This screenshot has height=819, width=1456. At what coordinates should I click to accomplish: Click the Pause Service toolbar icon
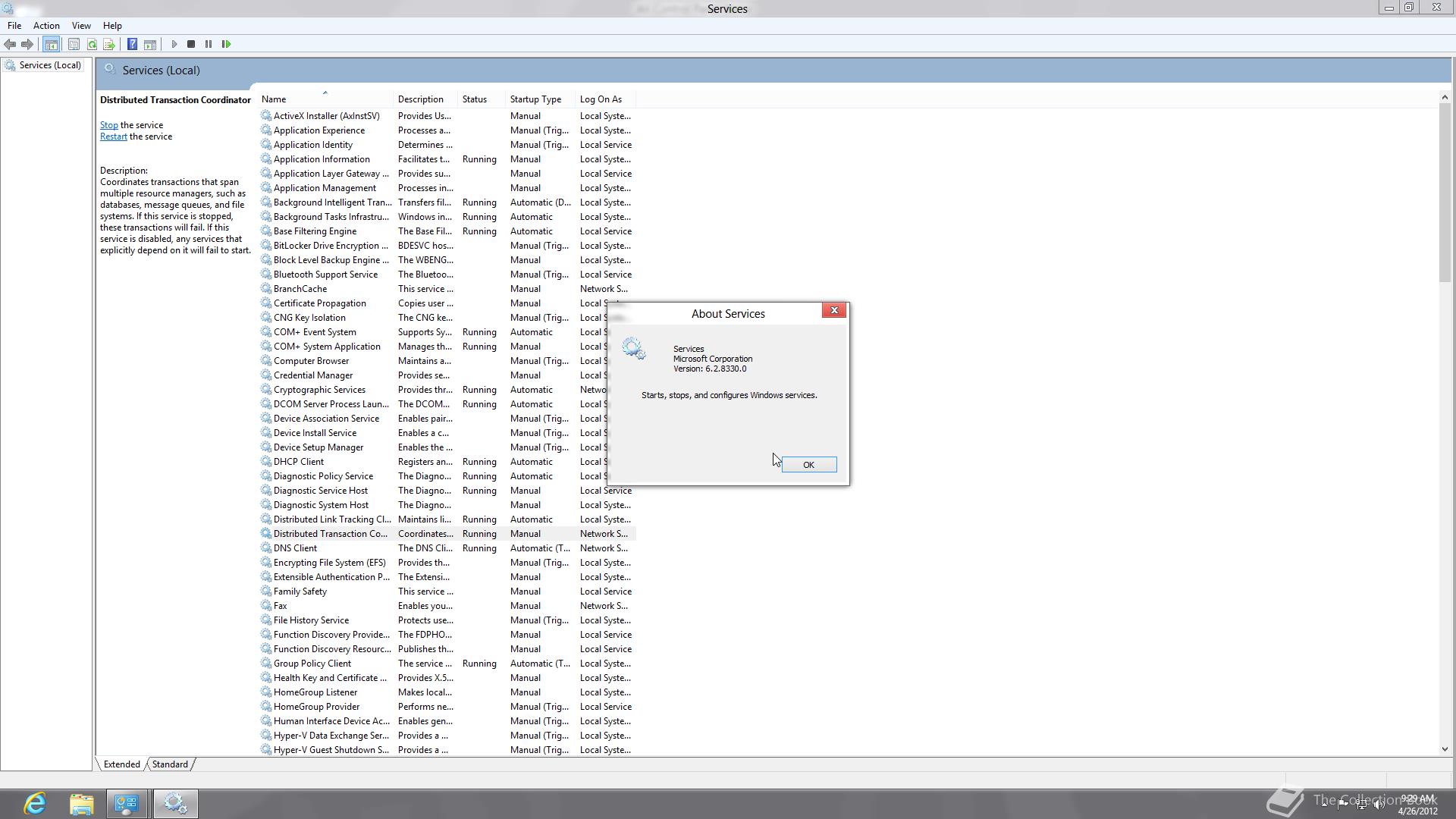point(209,44)
